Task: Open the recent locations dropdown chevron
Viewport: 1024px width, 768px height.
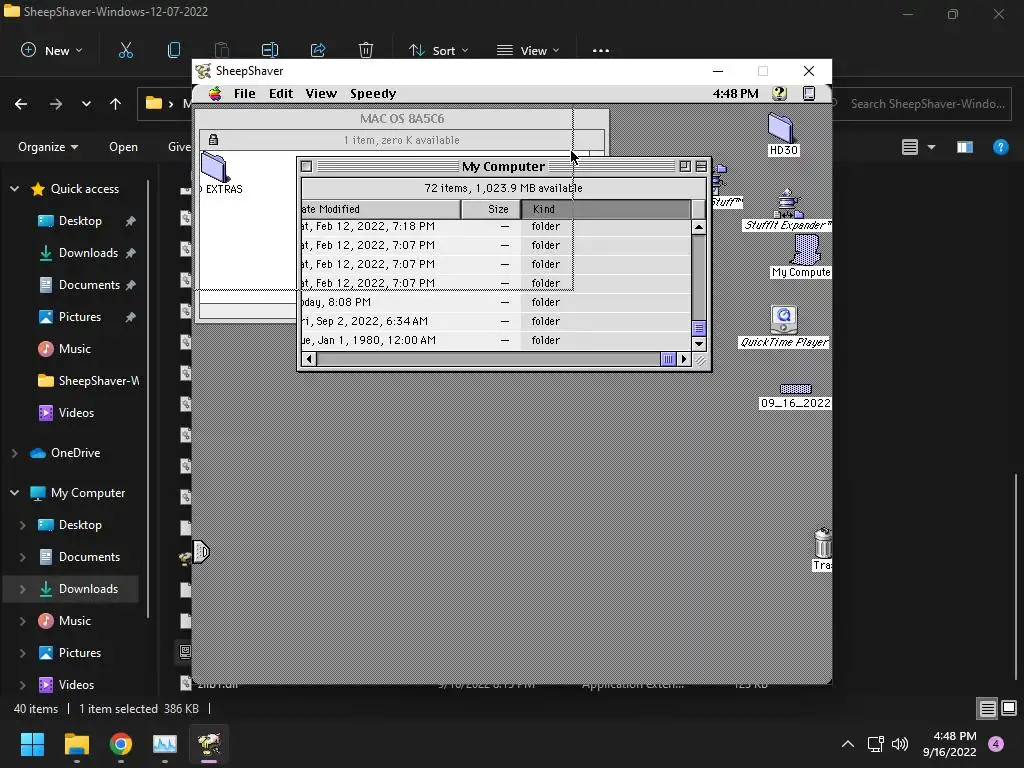Action: coord(86,104)
